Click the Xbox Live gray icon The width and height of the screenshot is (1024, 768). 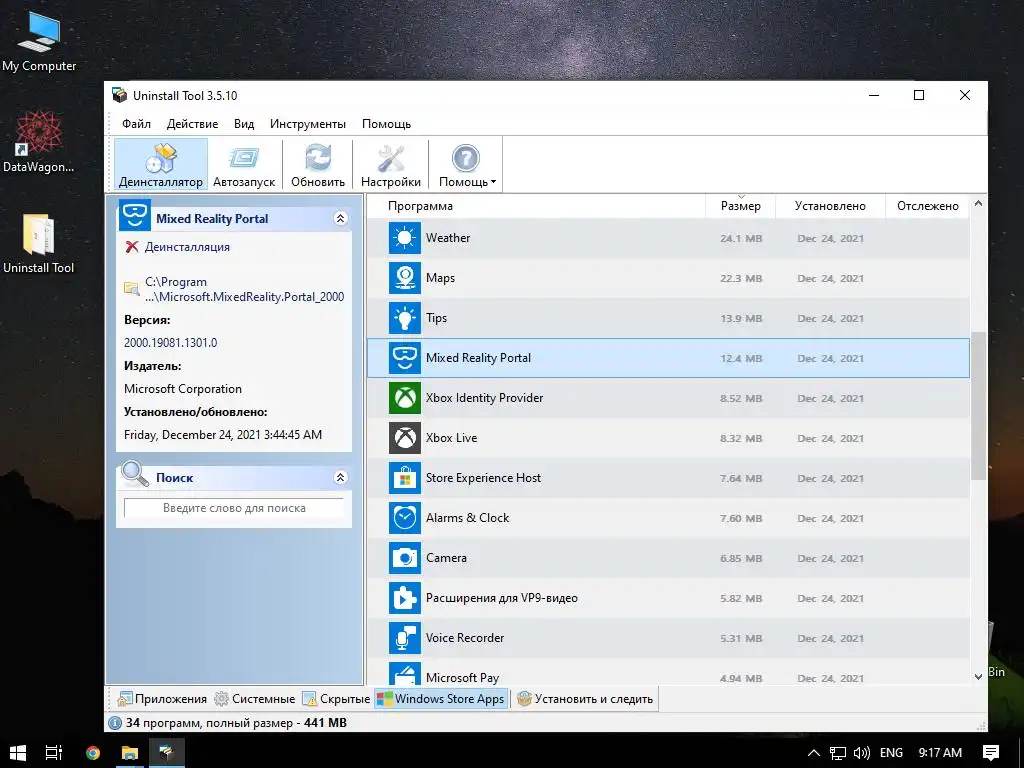click(405, 438)
